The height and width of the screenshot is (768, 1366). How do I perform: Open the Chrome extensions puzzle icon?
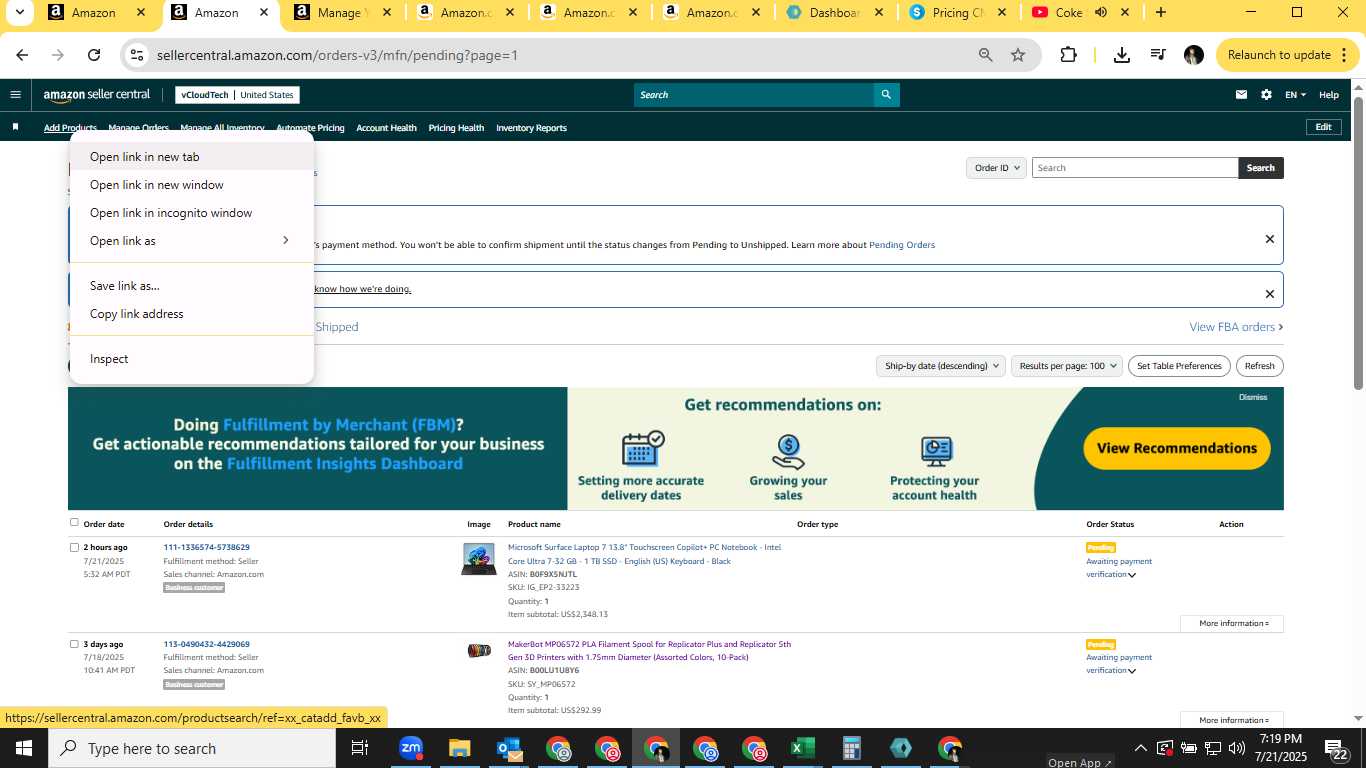pos(1068,55)
